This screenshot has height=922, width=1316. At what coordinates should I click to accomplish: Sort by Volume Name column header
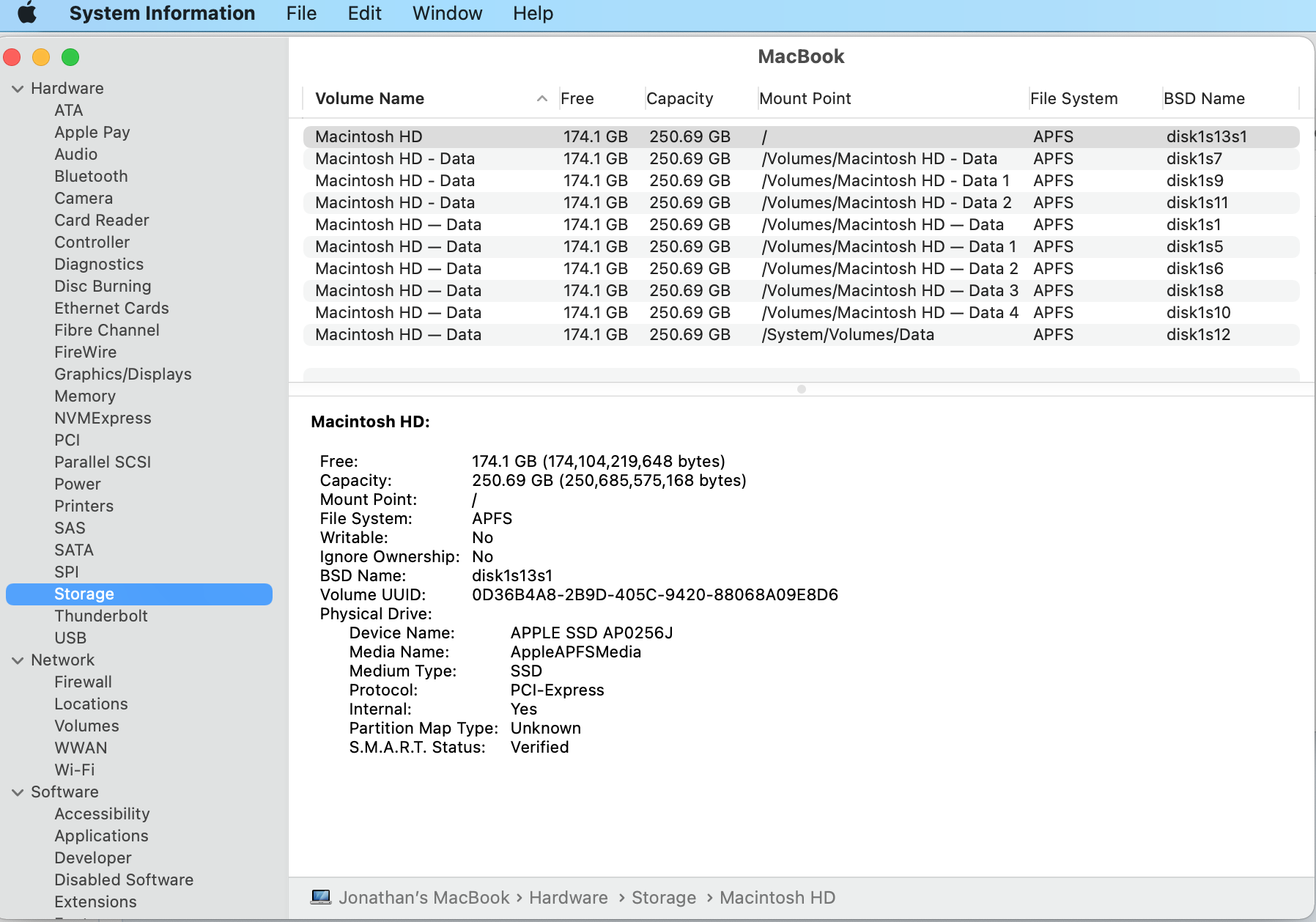coord(369,98)
